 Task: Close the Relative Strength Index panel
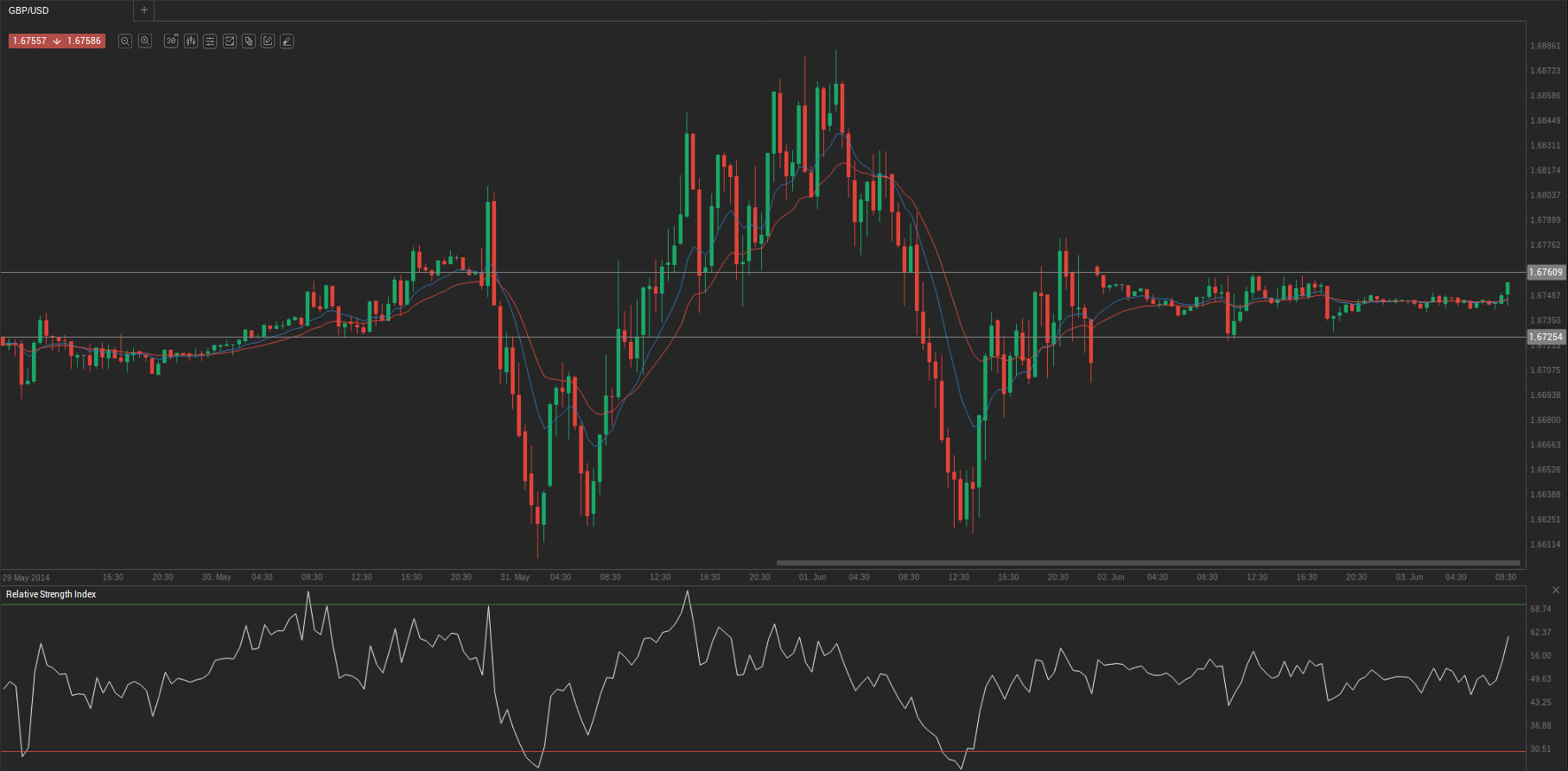click(x=1556, y=591)
